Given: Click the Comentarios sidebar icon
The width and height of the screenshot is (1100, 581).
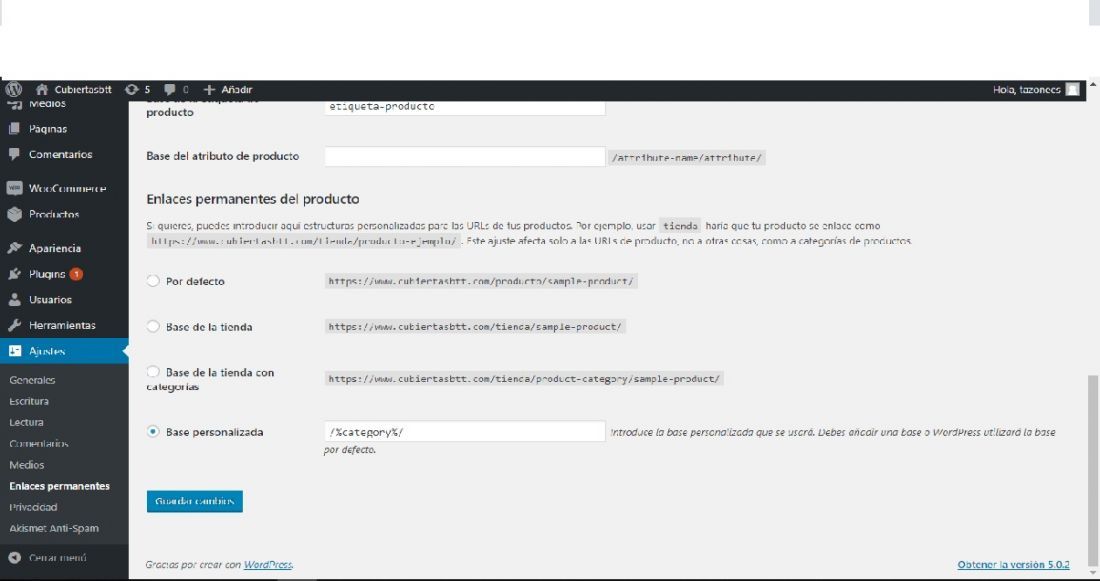Looking at the screenshot, I should tap(14, 154).
